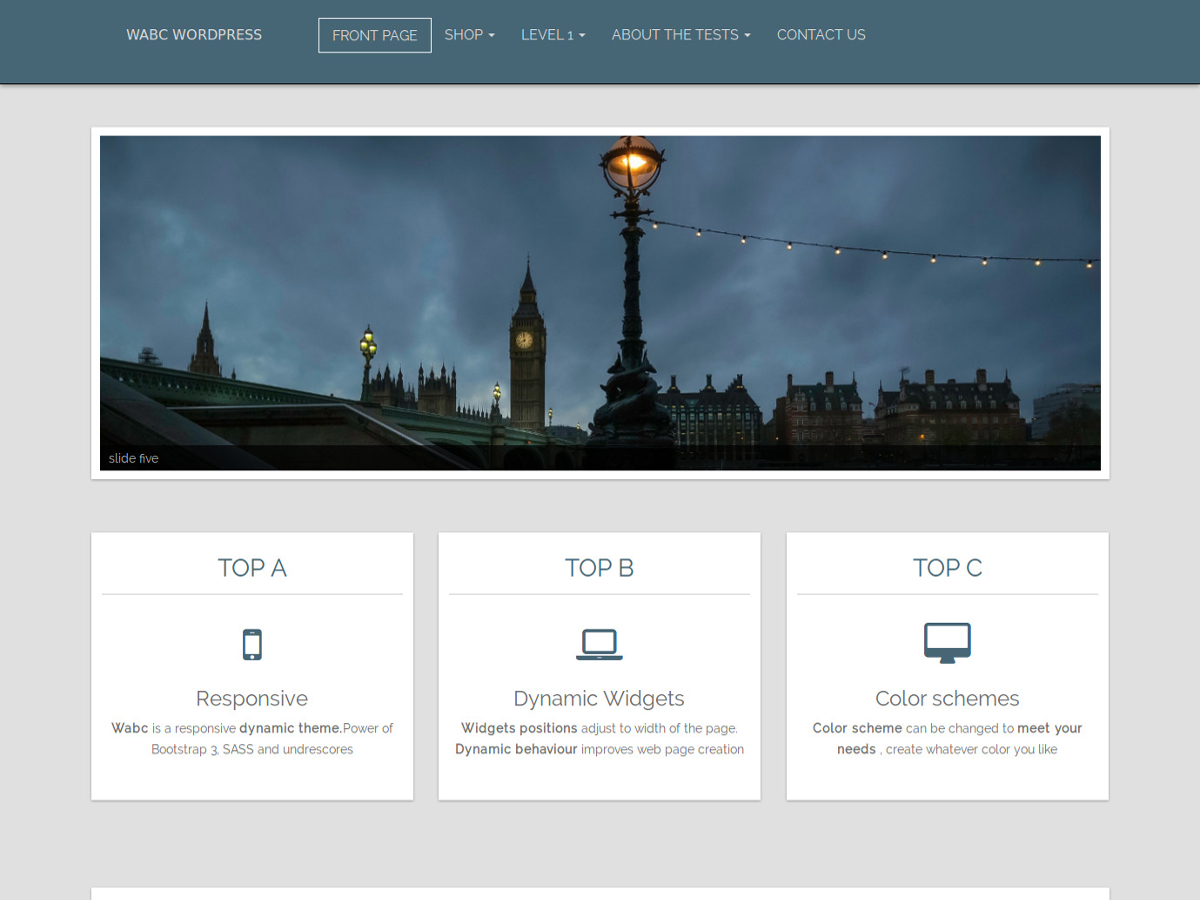Click the slide five caption text

[x=133, y=458]
